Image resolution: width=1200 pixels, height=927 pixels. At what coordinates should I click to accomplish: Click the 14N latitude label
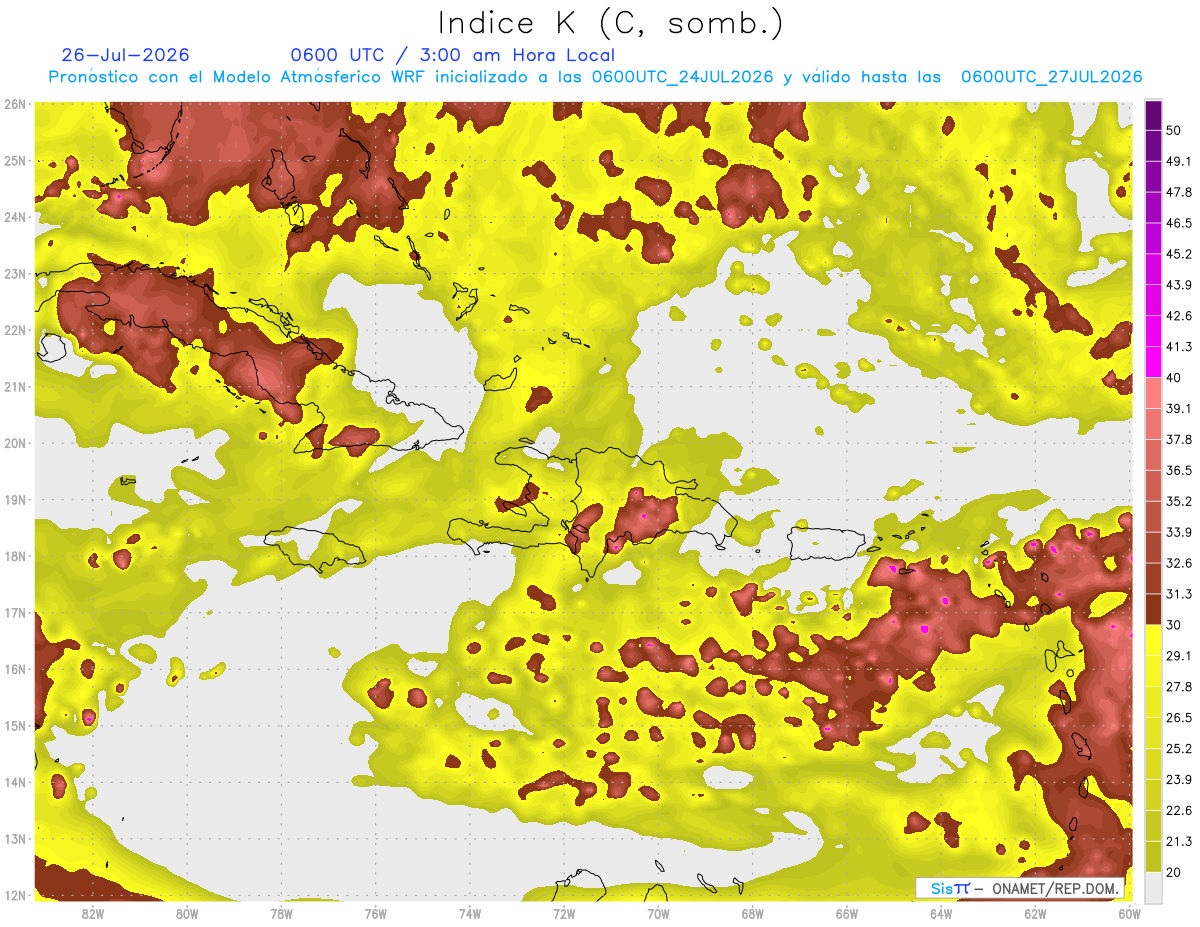15,782
